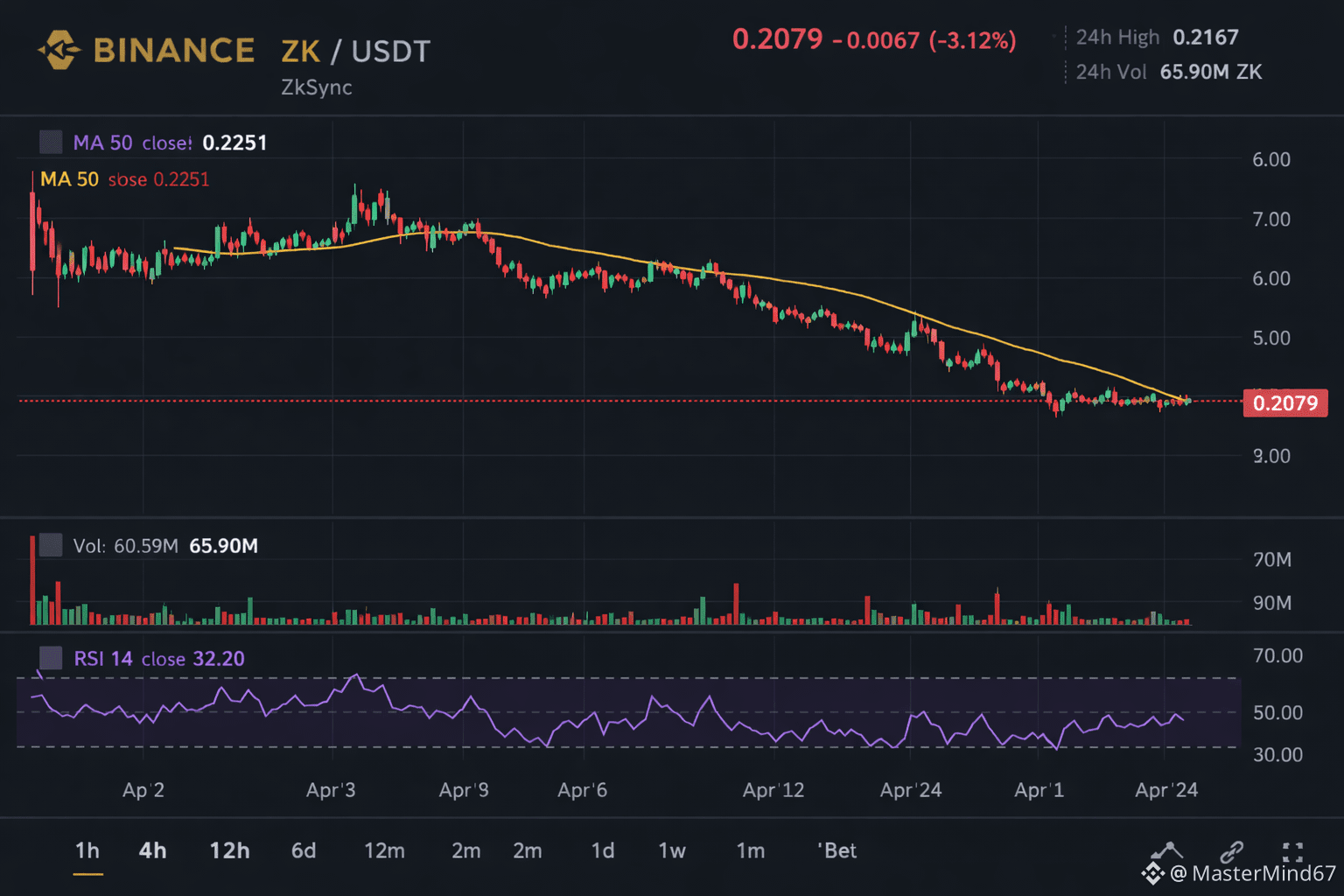Open the 'Bet tab

point(837,850)
